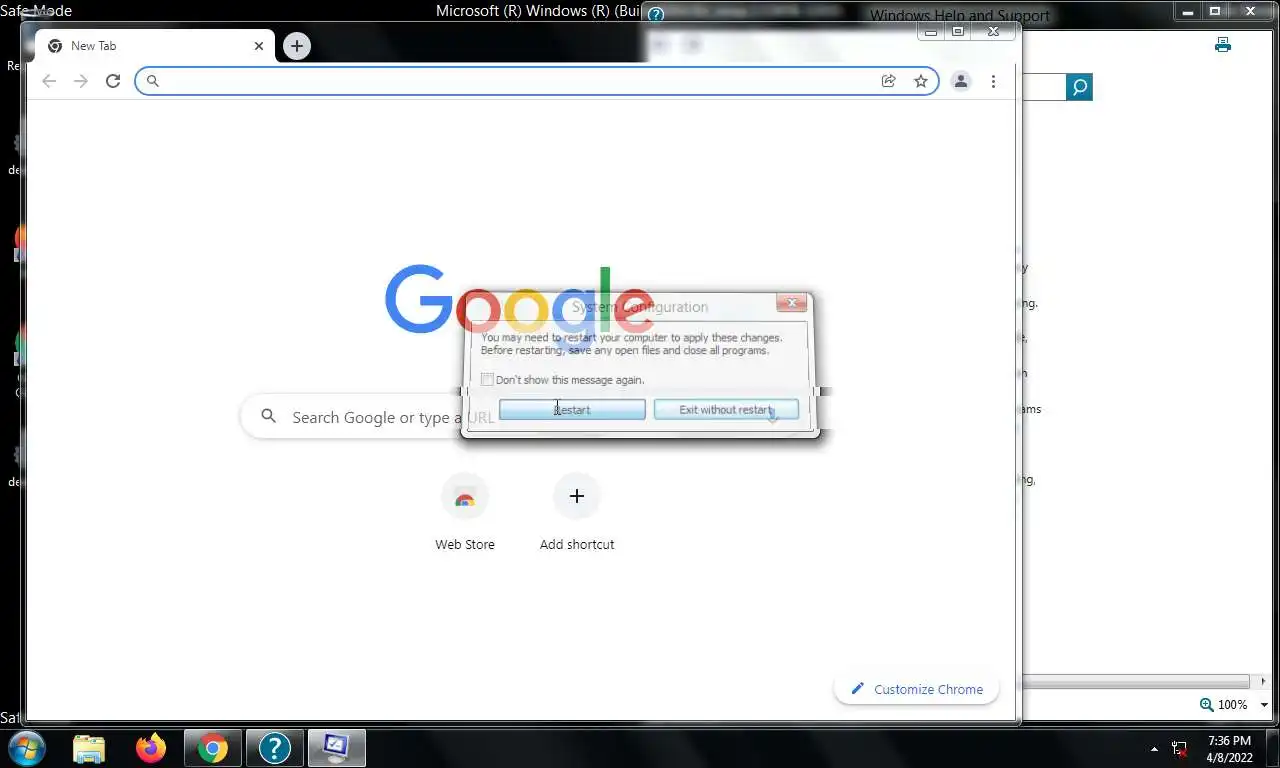Image resolution: width=1280 pixels, height=768 pixels.
Task: Open Chrome's three-dot menu
Action: [x=993, y=81]
